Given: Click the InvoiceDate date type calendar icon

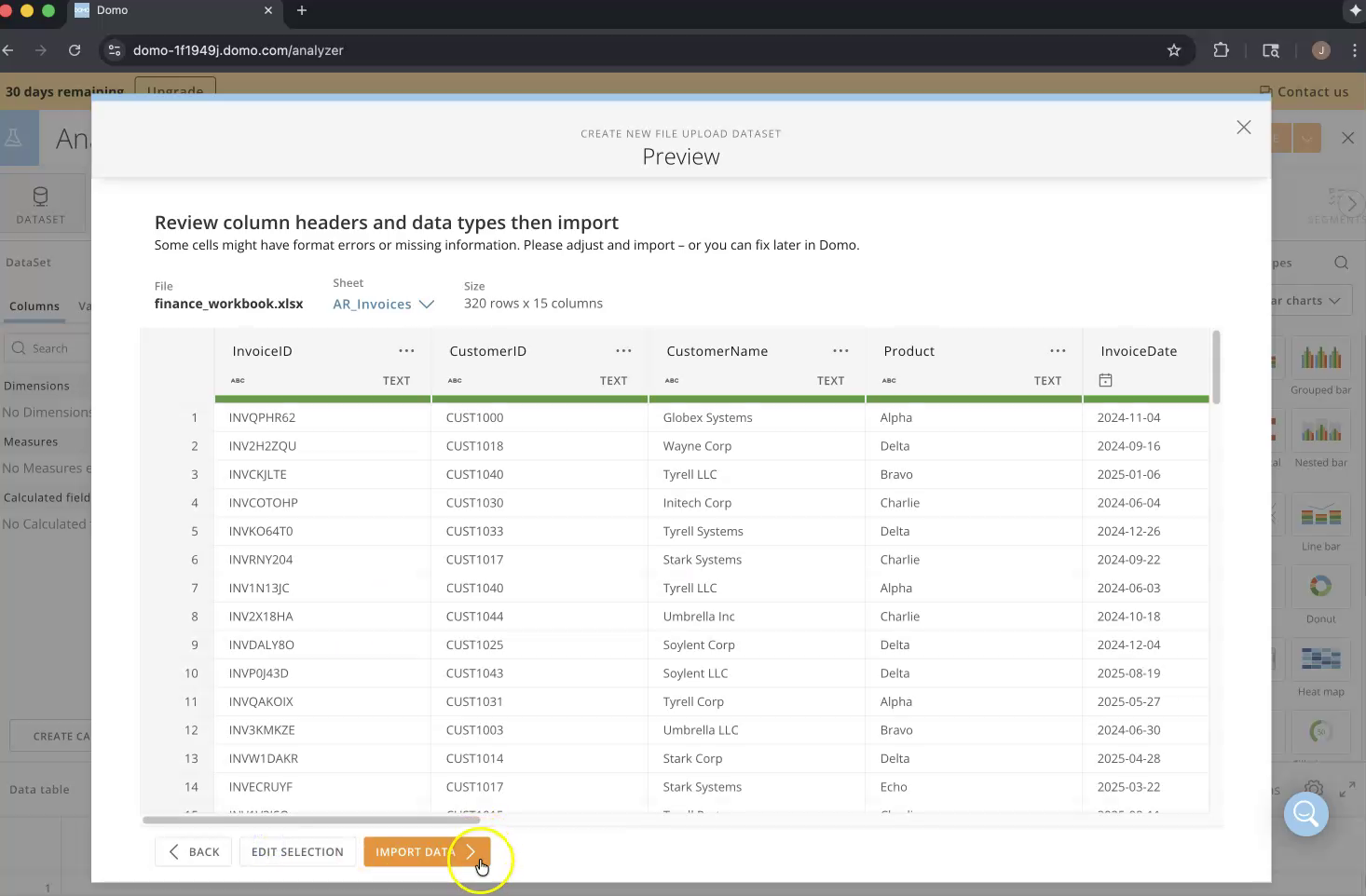Looking at the screenshot, I should point(1105,380).
